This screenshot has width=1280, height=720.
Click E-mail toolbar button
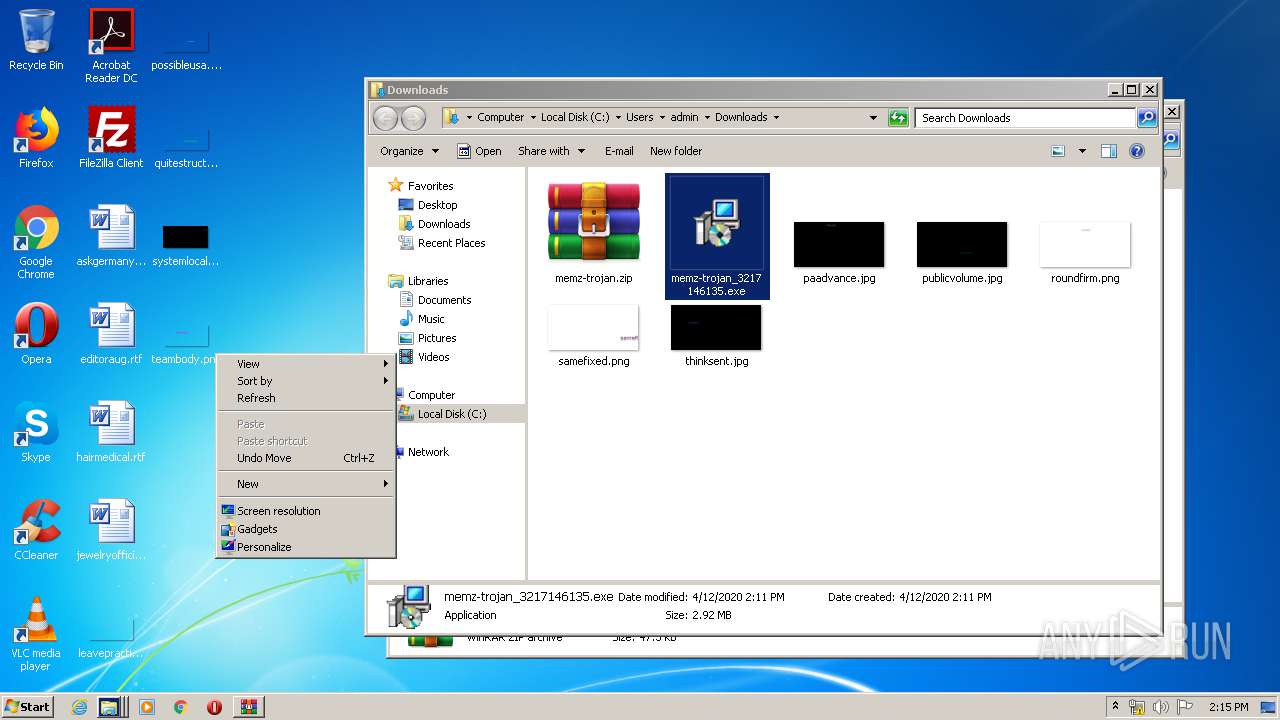coord(619,151)
